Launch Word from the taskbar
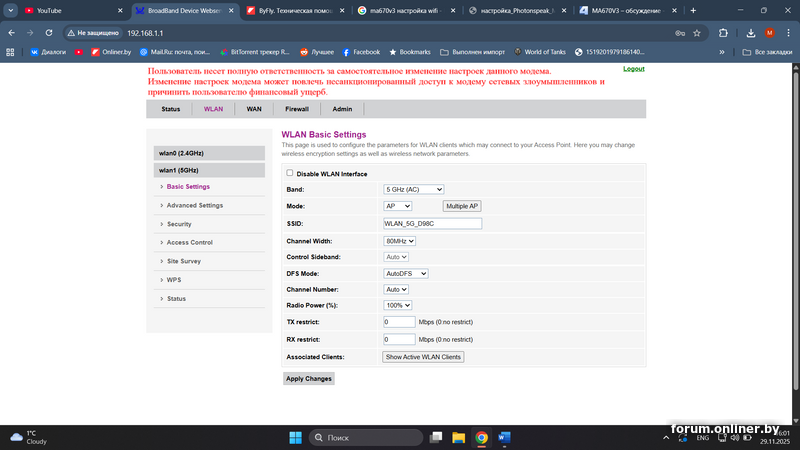800x450 pixels. tap(504, 438)
